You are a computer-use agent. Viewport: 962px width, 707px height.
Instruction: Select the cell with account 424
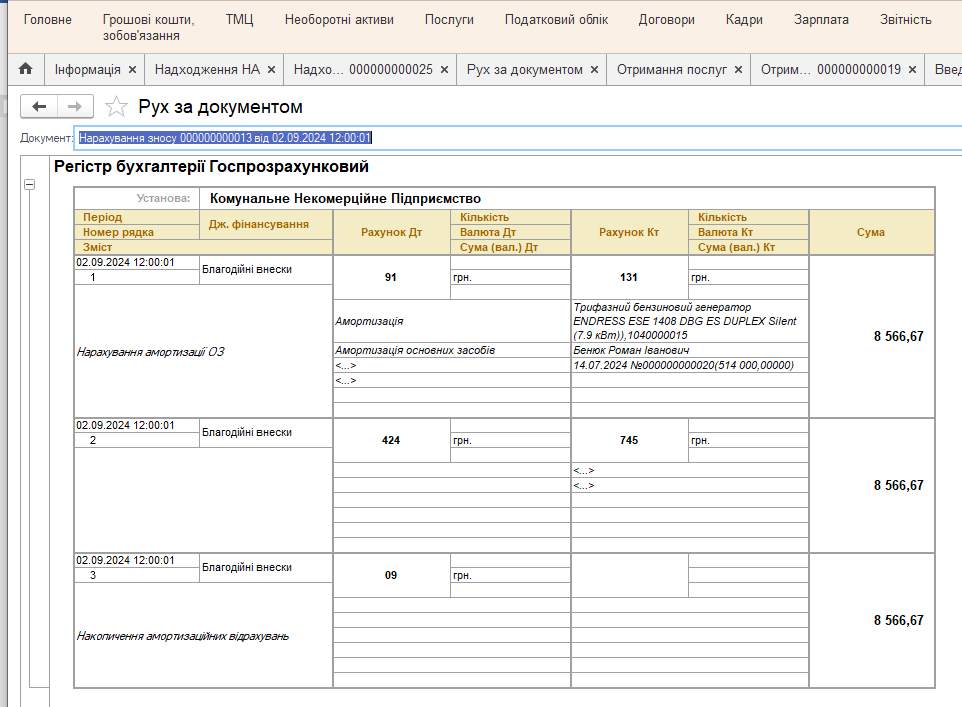[x=391, y=441]
